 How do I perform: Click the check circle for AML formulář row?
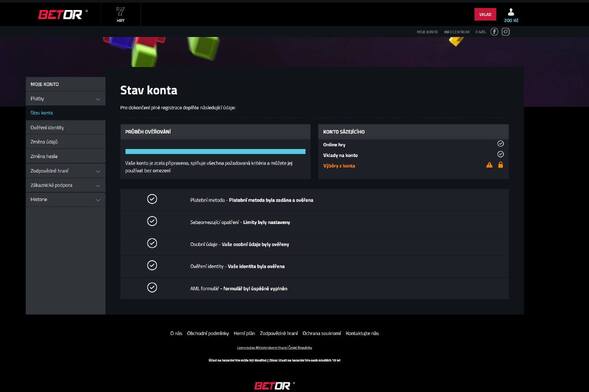152,288
